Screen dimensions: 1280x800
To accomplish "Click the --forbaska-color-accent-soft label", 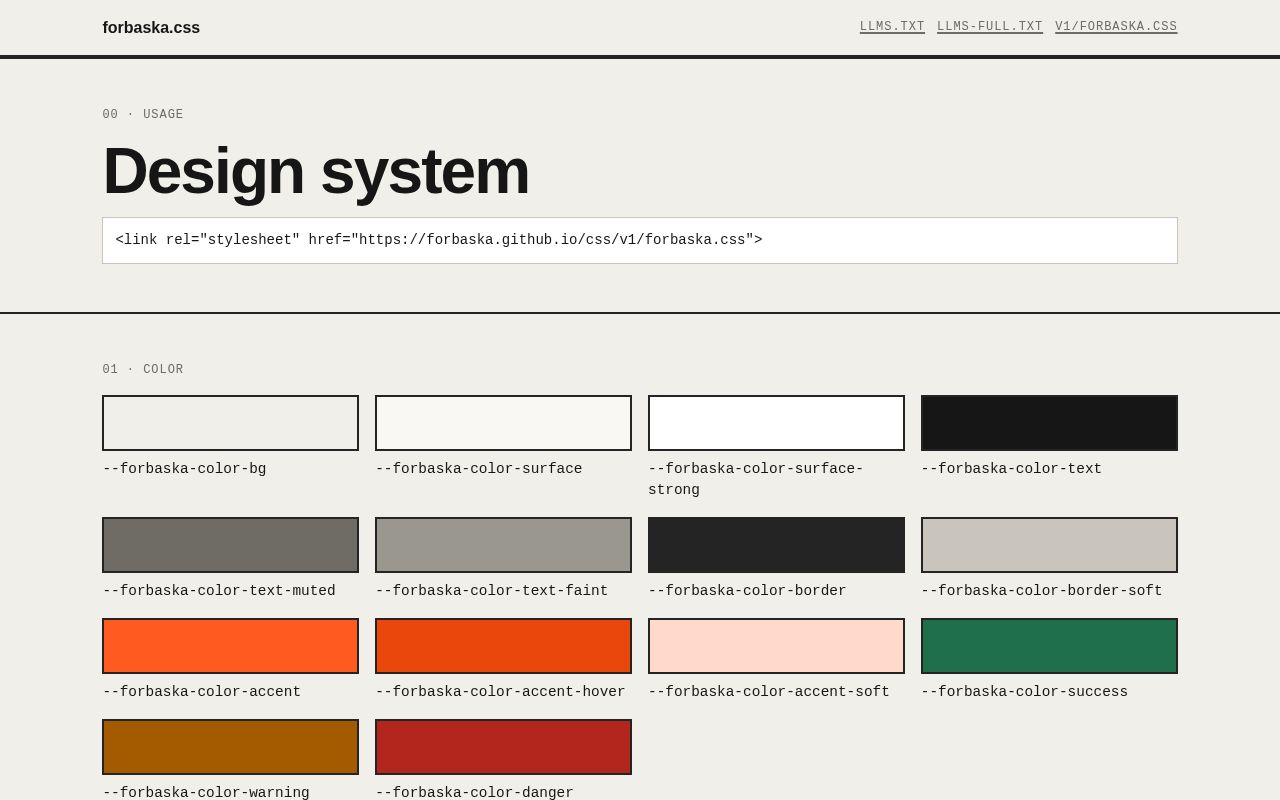I will pos(769,692).
